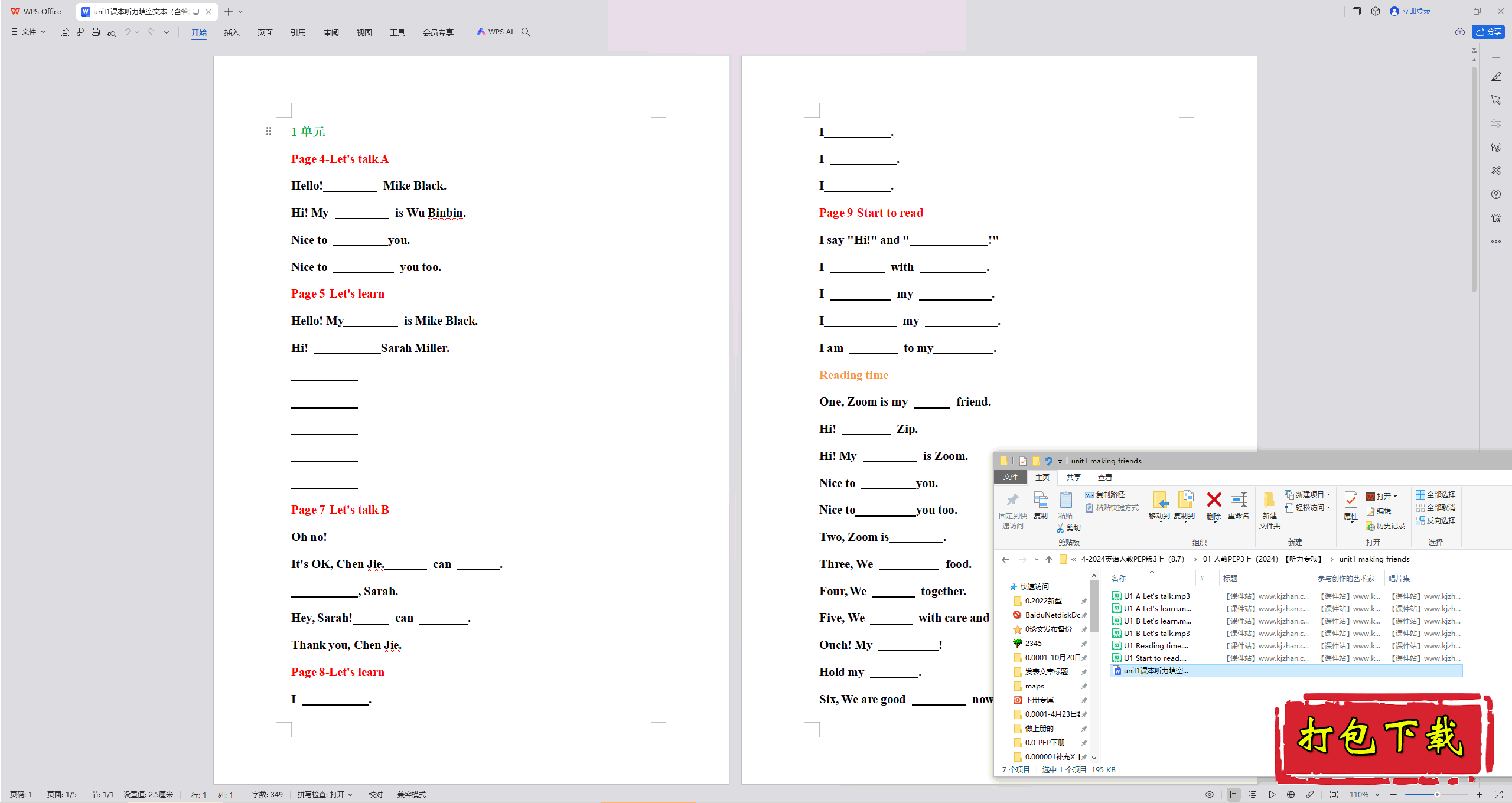Viewport: 1512px width, 803px height.
Task: Click the Explorer title bar undo icon
Action: pyautogui.click(x=1048, y=461)
